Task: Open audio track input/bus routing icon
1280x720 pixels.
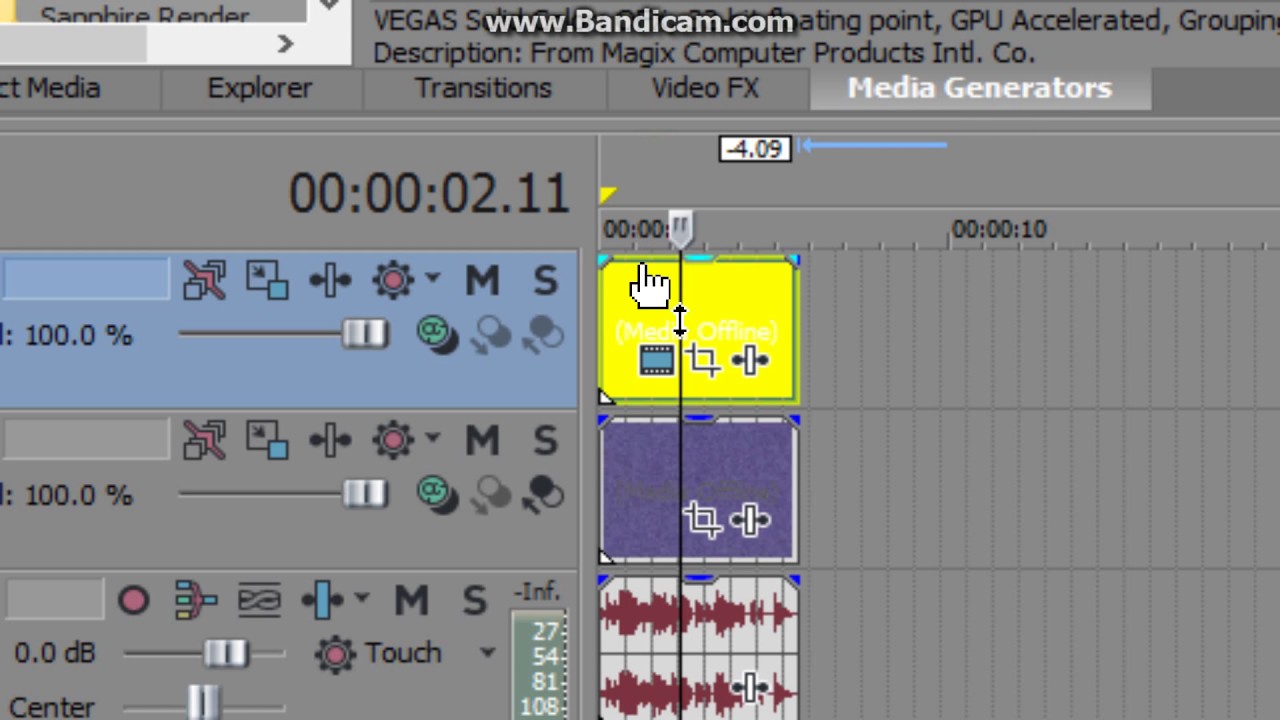Action: pos(196,600)
